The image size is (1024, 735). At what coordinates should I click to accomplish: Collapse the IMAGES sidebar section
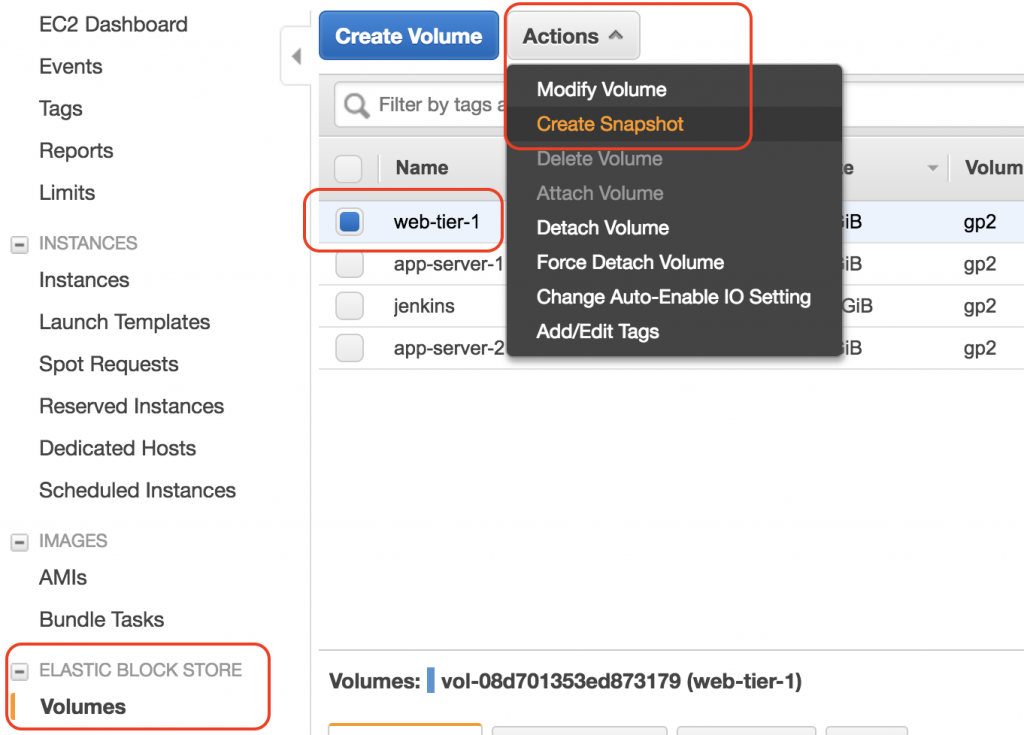click(x=22, y=540)
